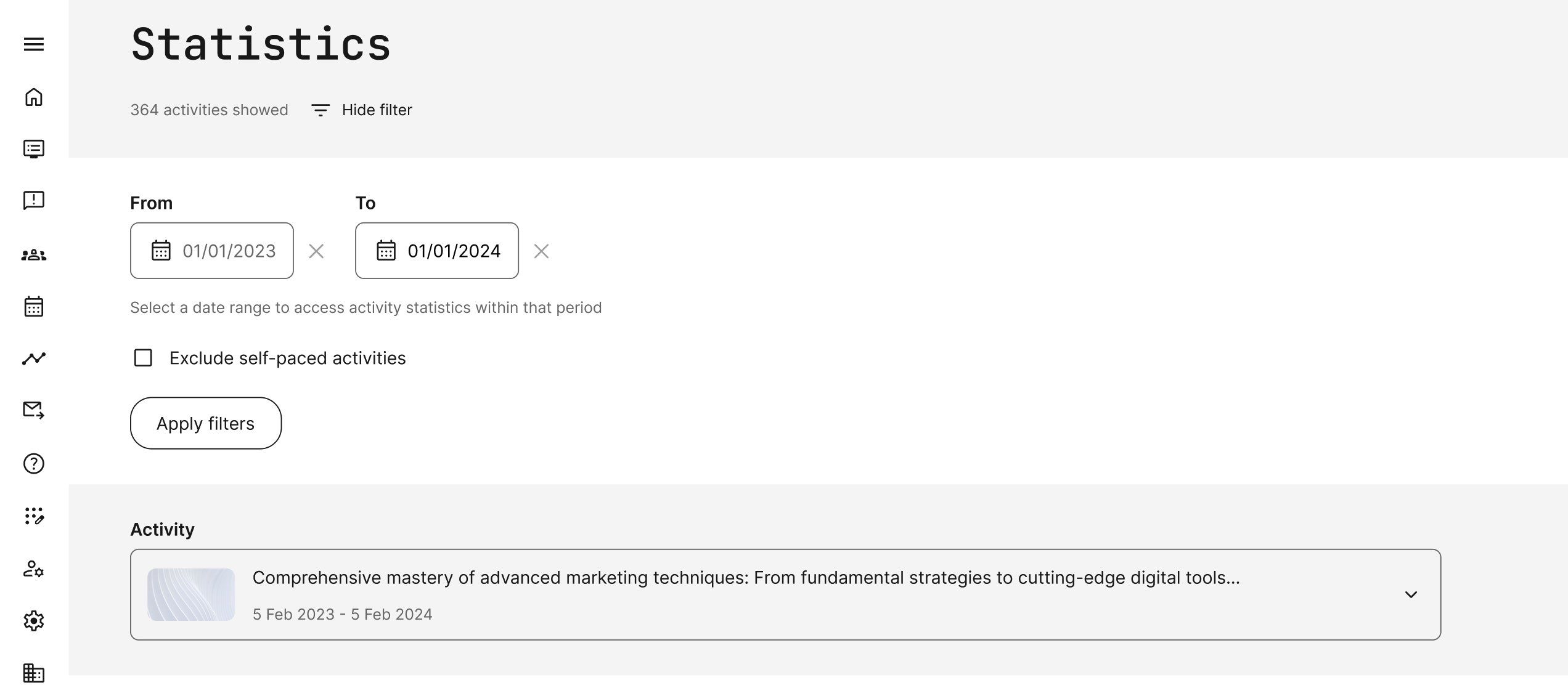Open the feedback alert icon in the sidebar

pyautogui.click(x=34, y=200)
